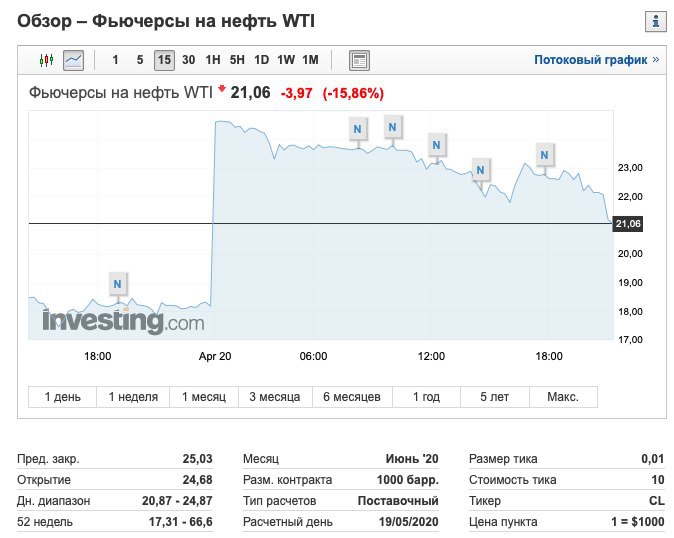674x538 pixels.
Task: Choose the 1D chart interval
Action: click(261, 60)
